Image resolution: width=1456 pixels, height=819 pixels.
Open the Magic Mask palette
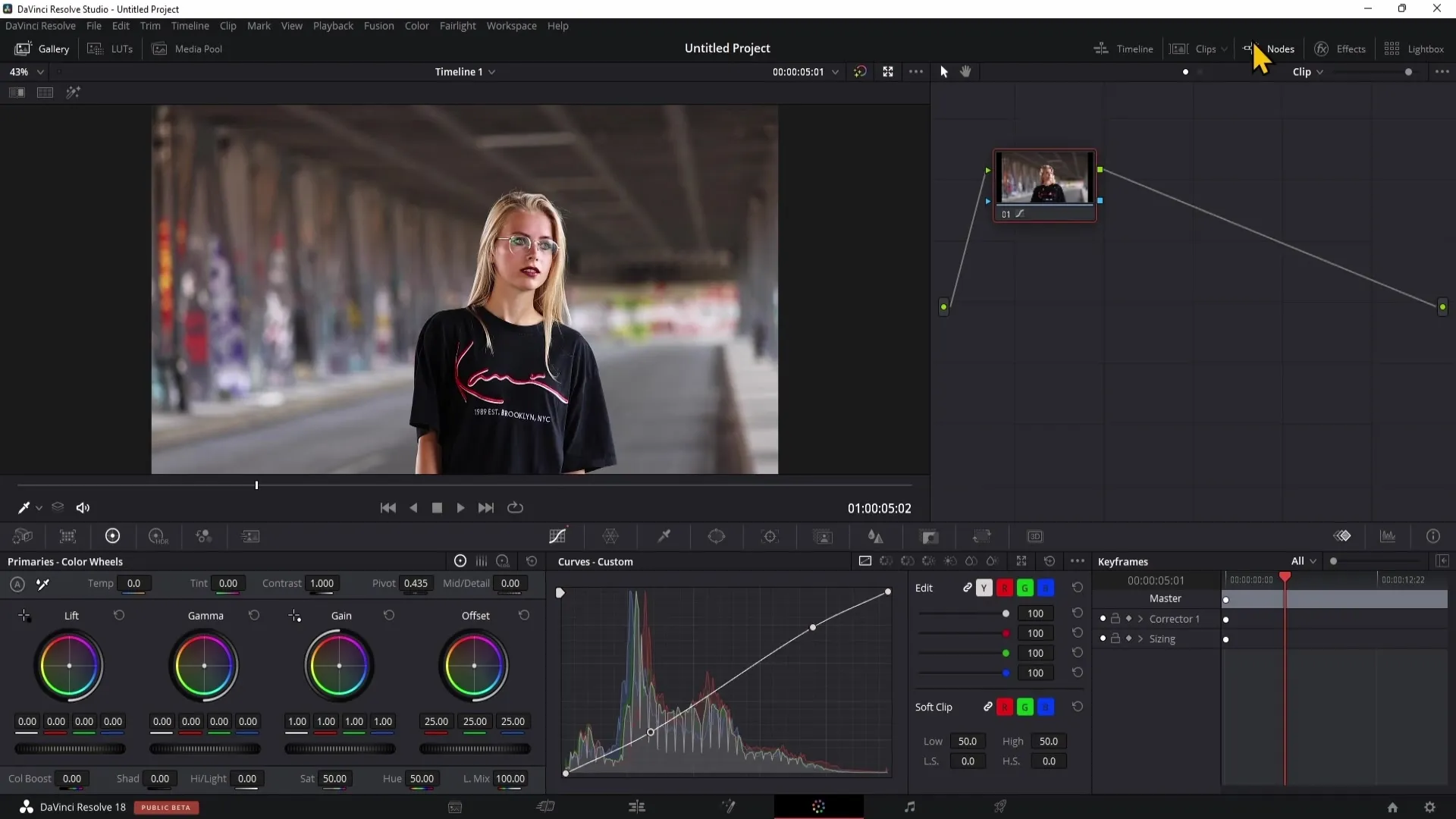pos(823,536)
